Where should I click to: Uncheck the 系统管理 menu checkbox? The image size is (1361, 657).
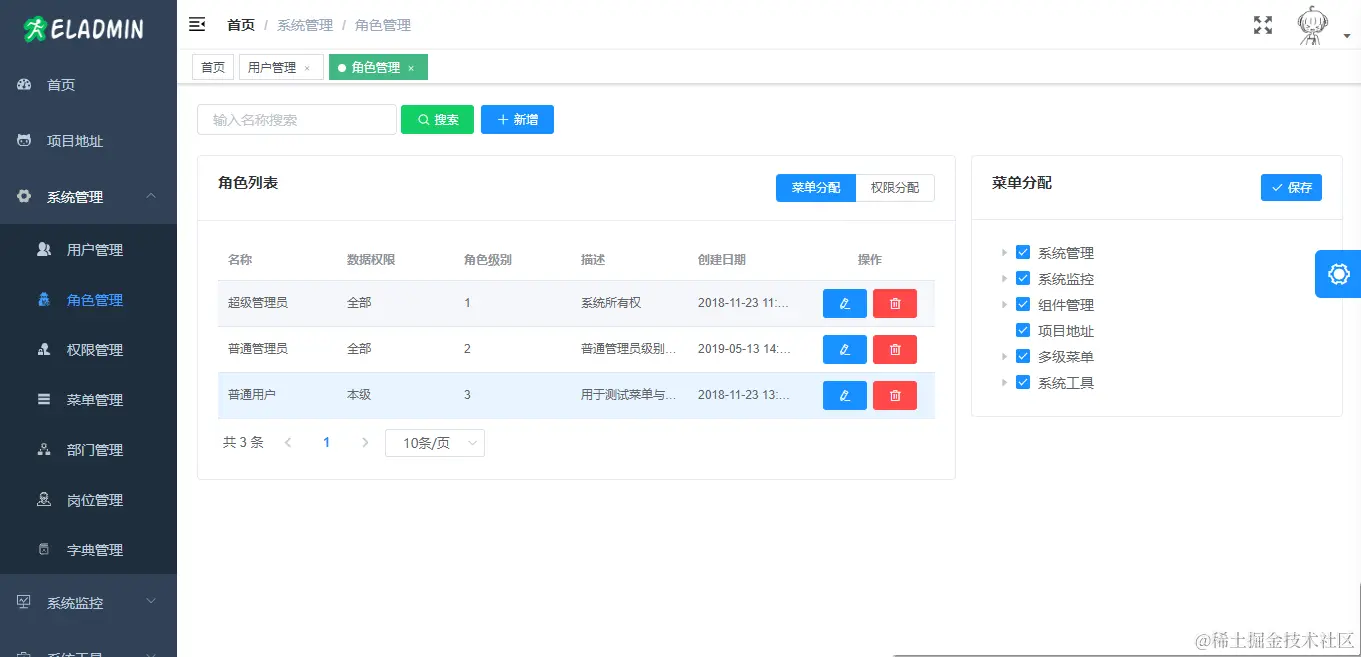(x=1023, y=252)
